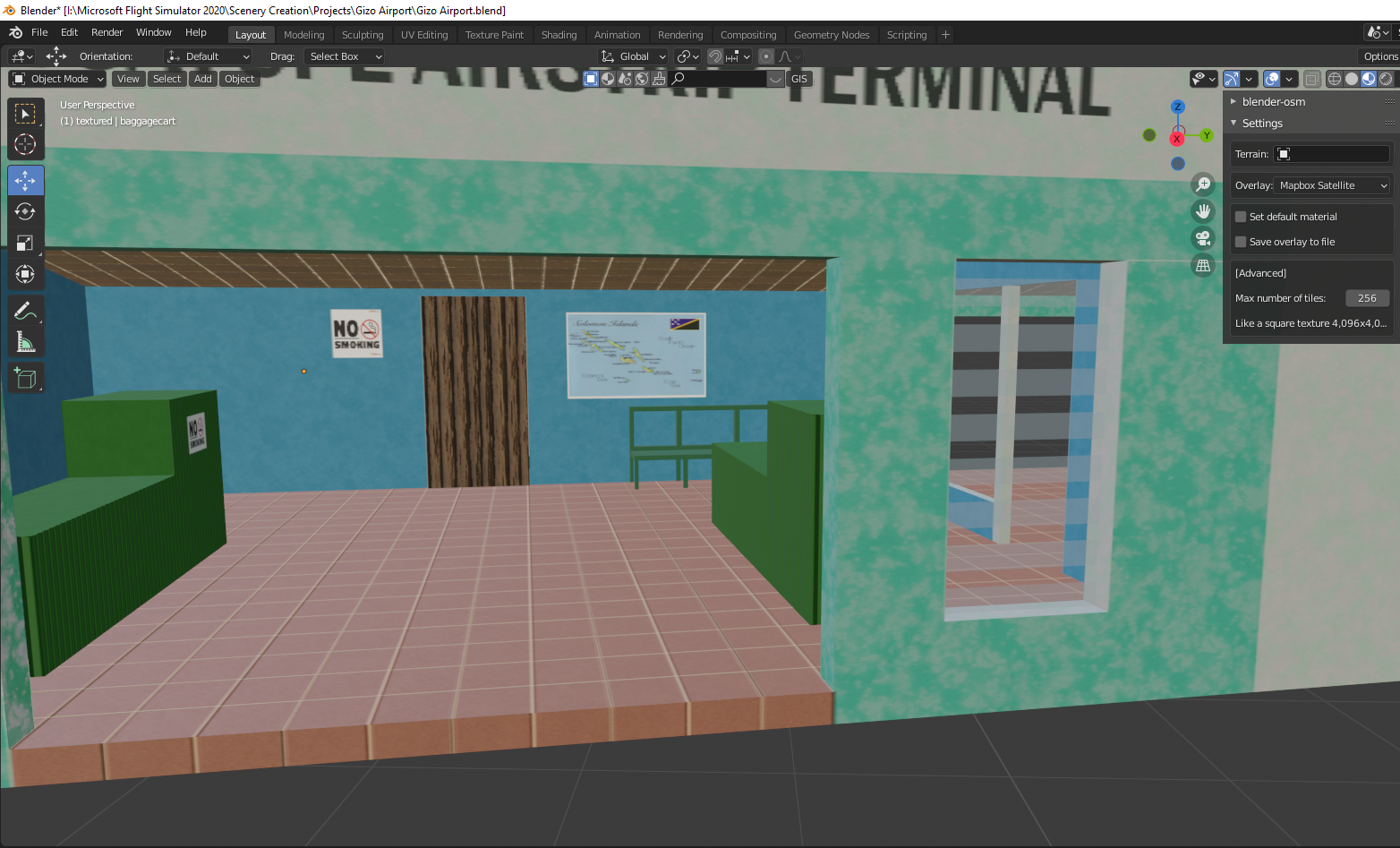Image resolution: width=1400 pixels, height=848 pixels.
Task: Click the Options button
Action: click(x=1379, y=56)
